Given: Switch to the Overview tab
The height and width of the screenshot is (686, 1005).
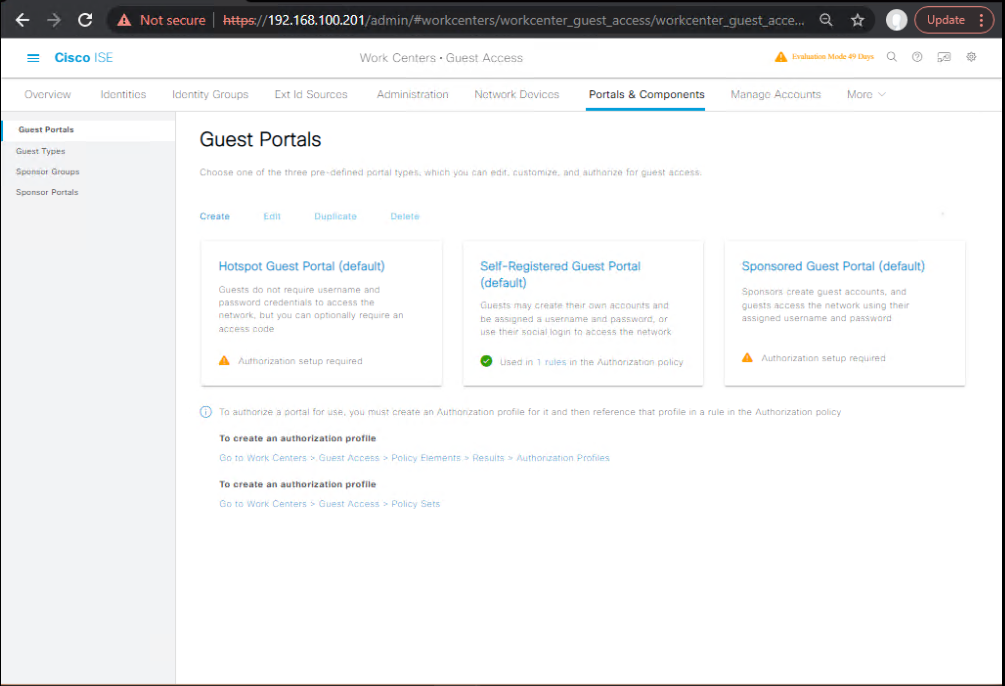Looking at the screenshot, I should coord(47,94).
